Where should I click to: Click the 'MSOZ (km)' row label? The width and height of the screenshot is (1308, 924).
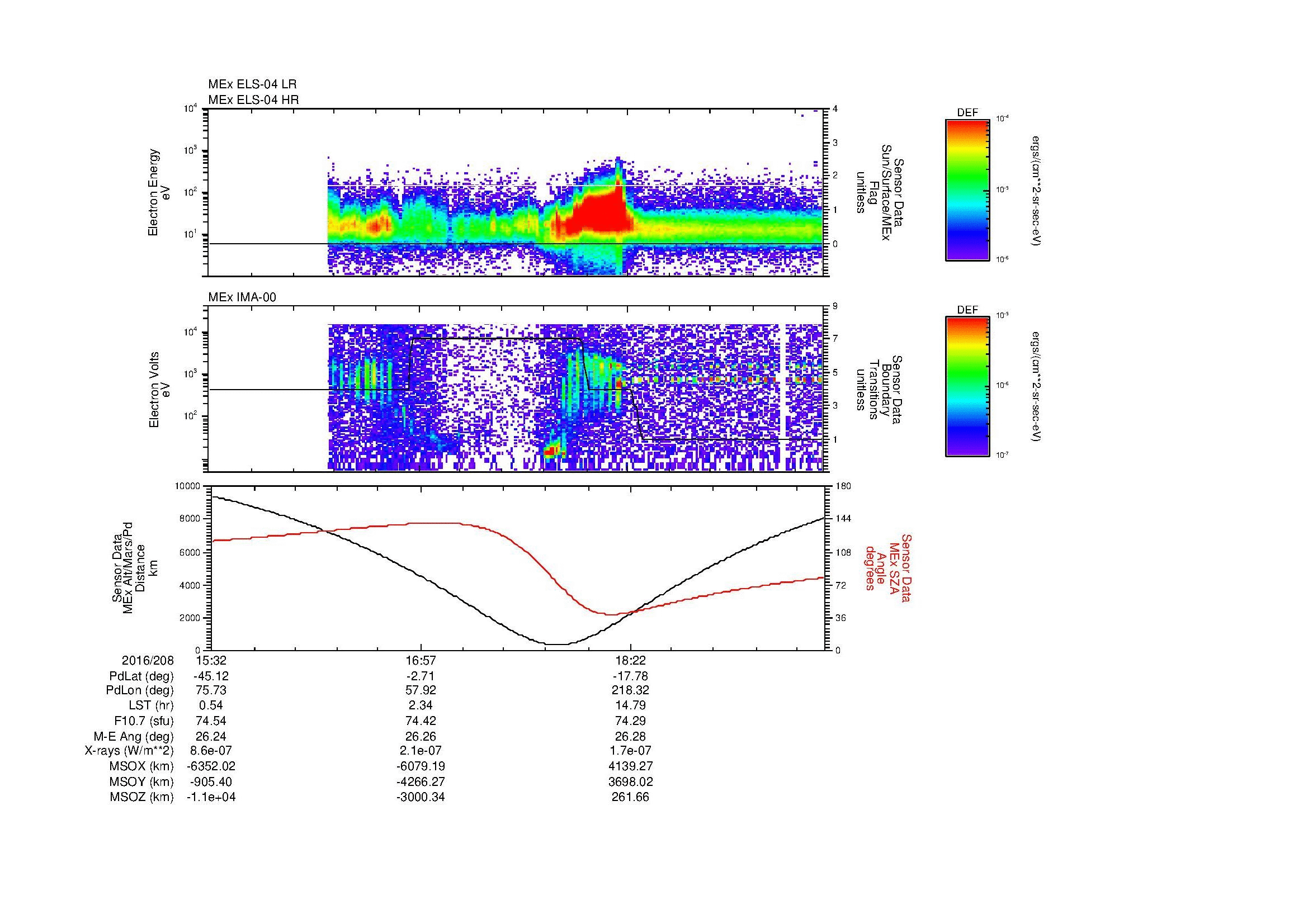pyautogui.click(x=142, y=797)
